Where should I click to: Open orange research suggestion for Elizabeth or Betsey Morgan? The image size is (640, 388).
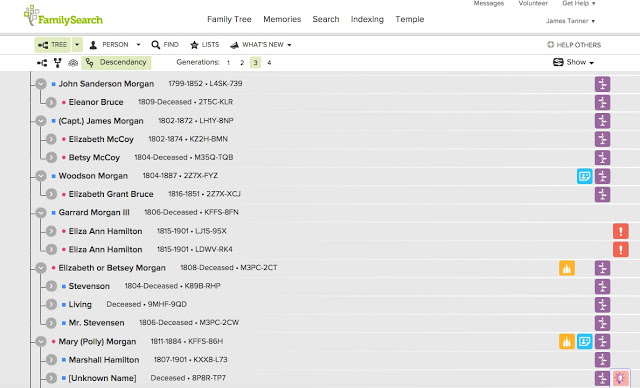[x=567, y=268]
